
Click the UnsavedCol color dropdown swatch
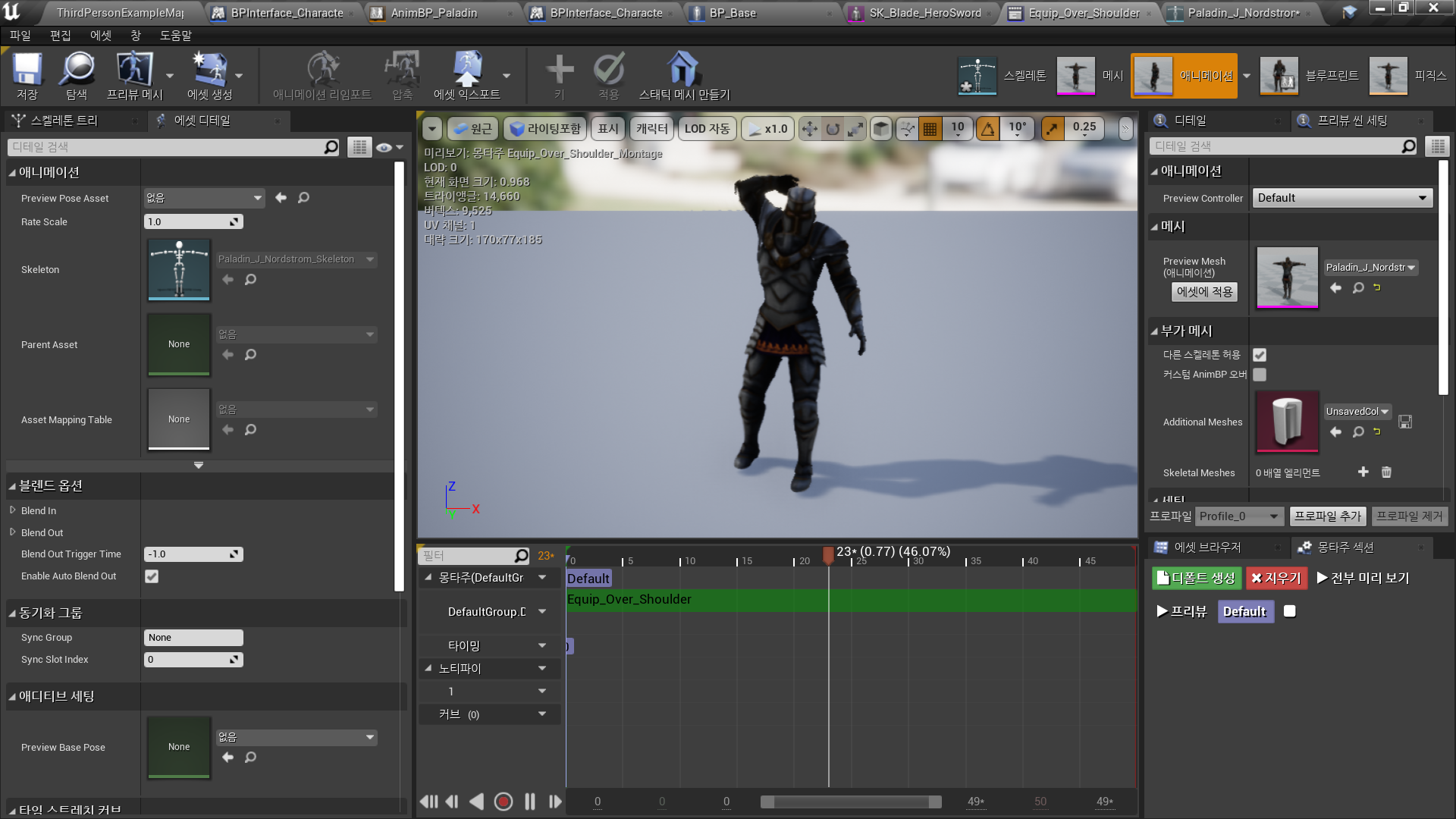(1357, 411)
